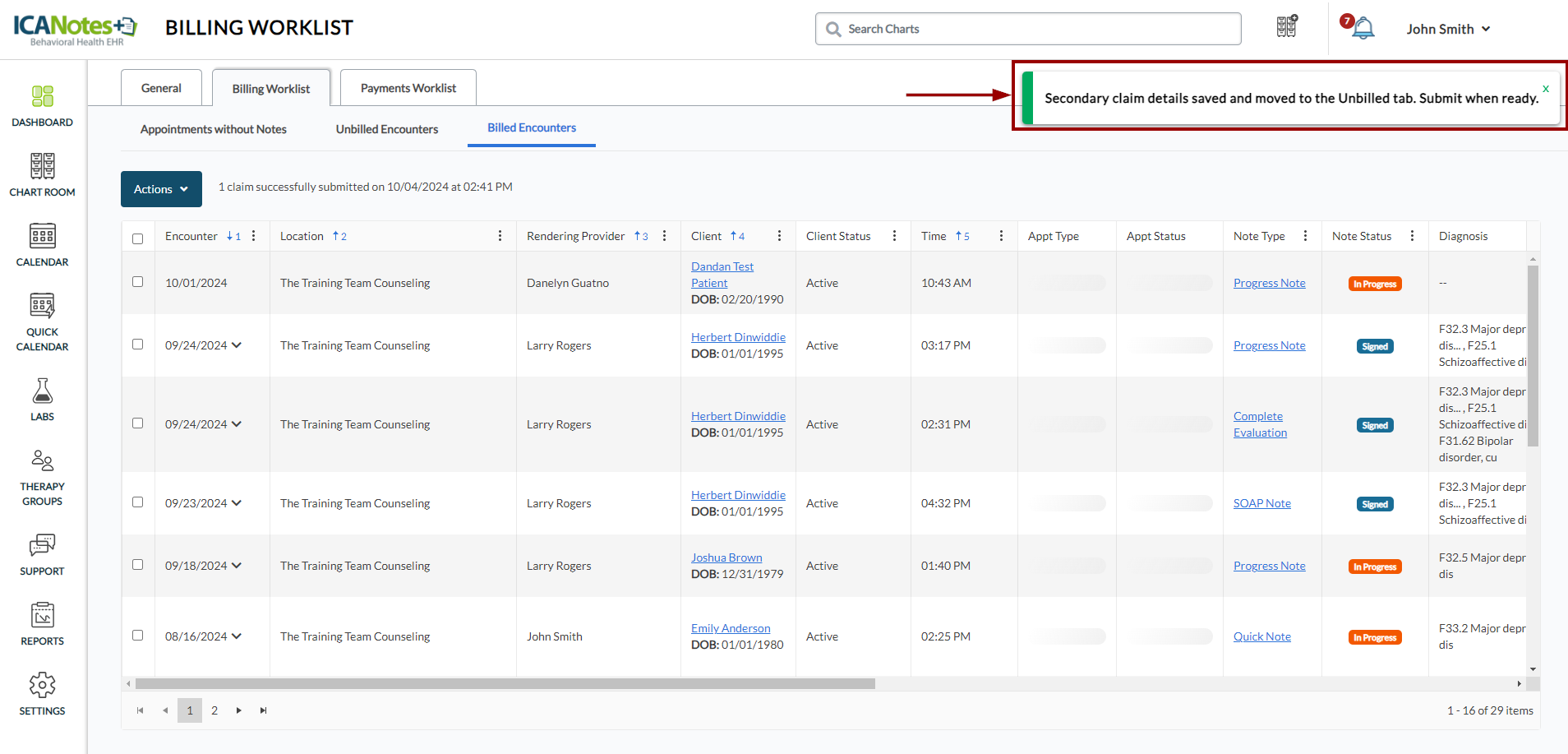Click the horizontal scrollbar under the table
Screen dimensions: 1568x754
pyautogui.click(x=505, y=684)
